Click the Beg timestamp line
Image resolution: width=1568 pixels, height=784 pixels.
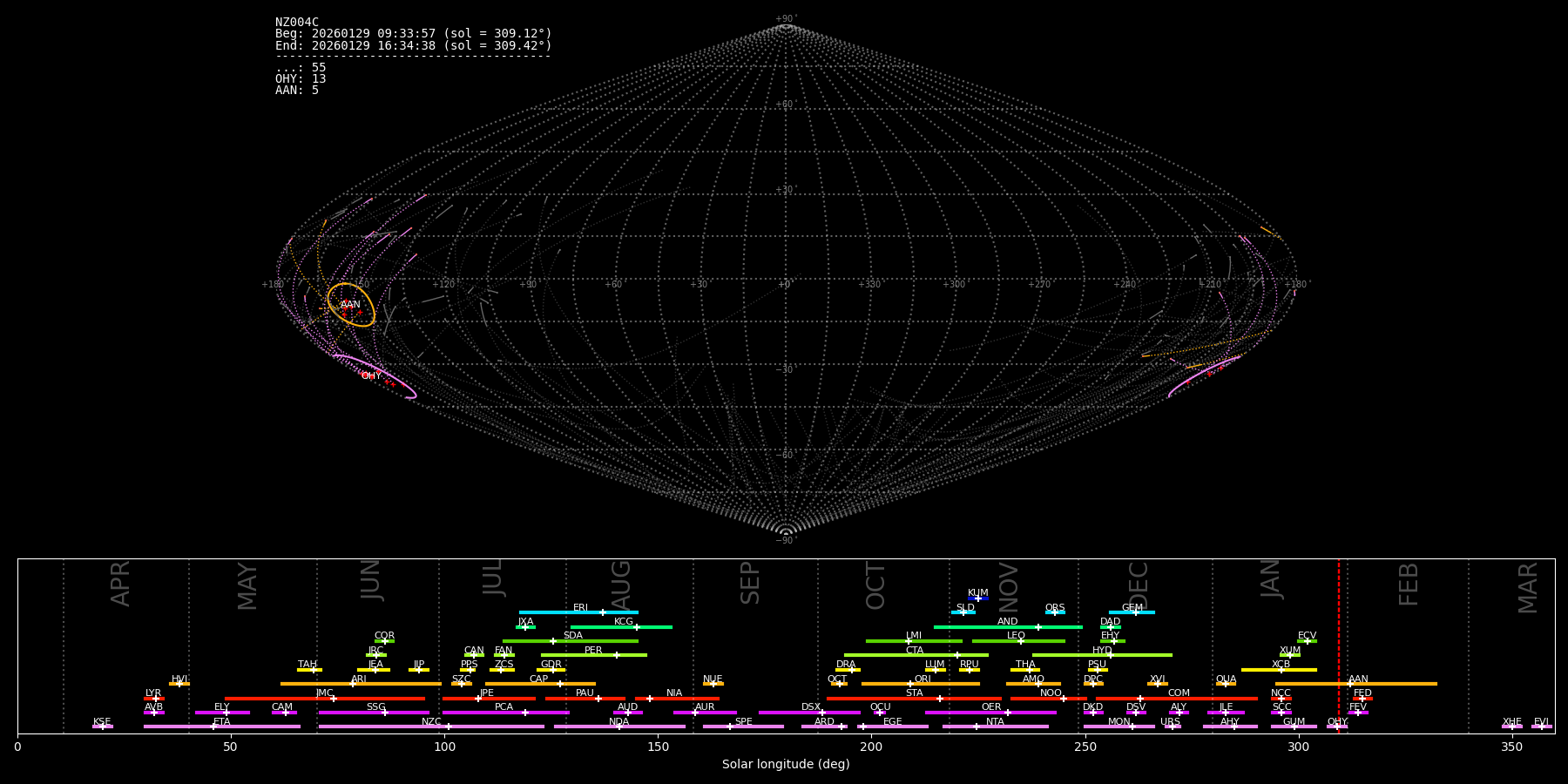click(414, 34)
